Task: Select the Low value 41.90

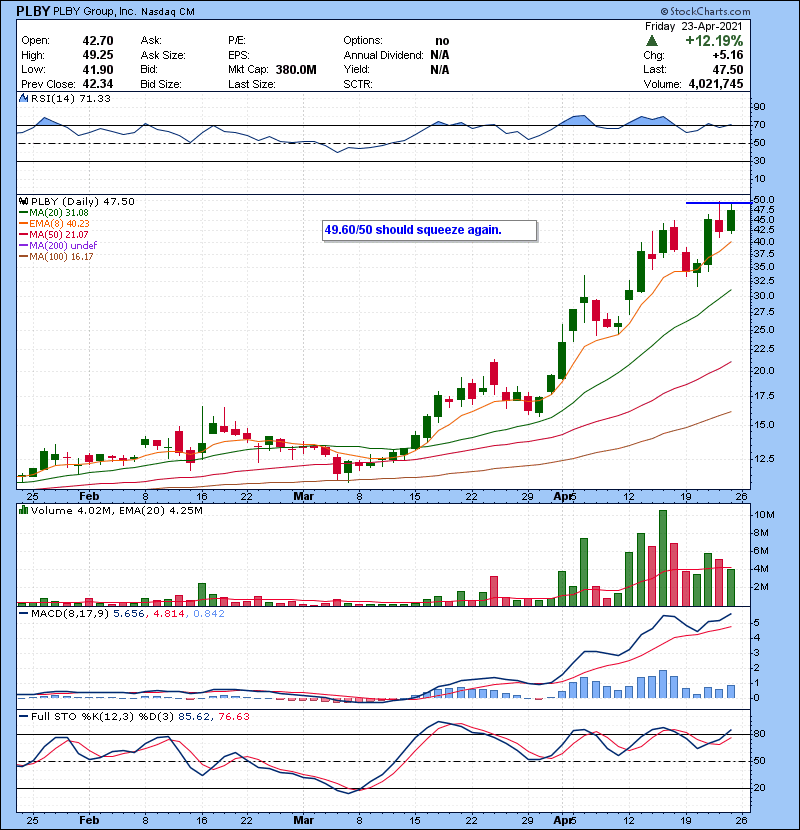Action: pyautogui.click(x=98, y=69)
